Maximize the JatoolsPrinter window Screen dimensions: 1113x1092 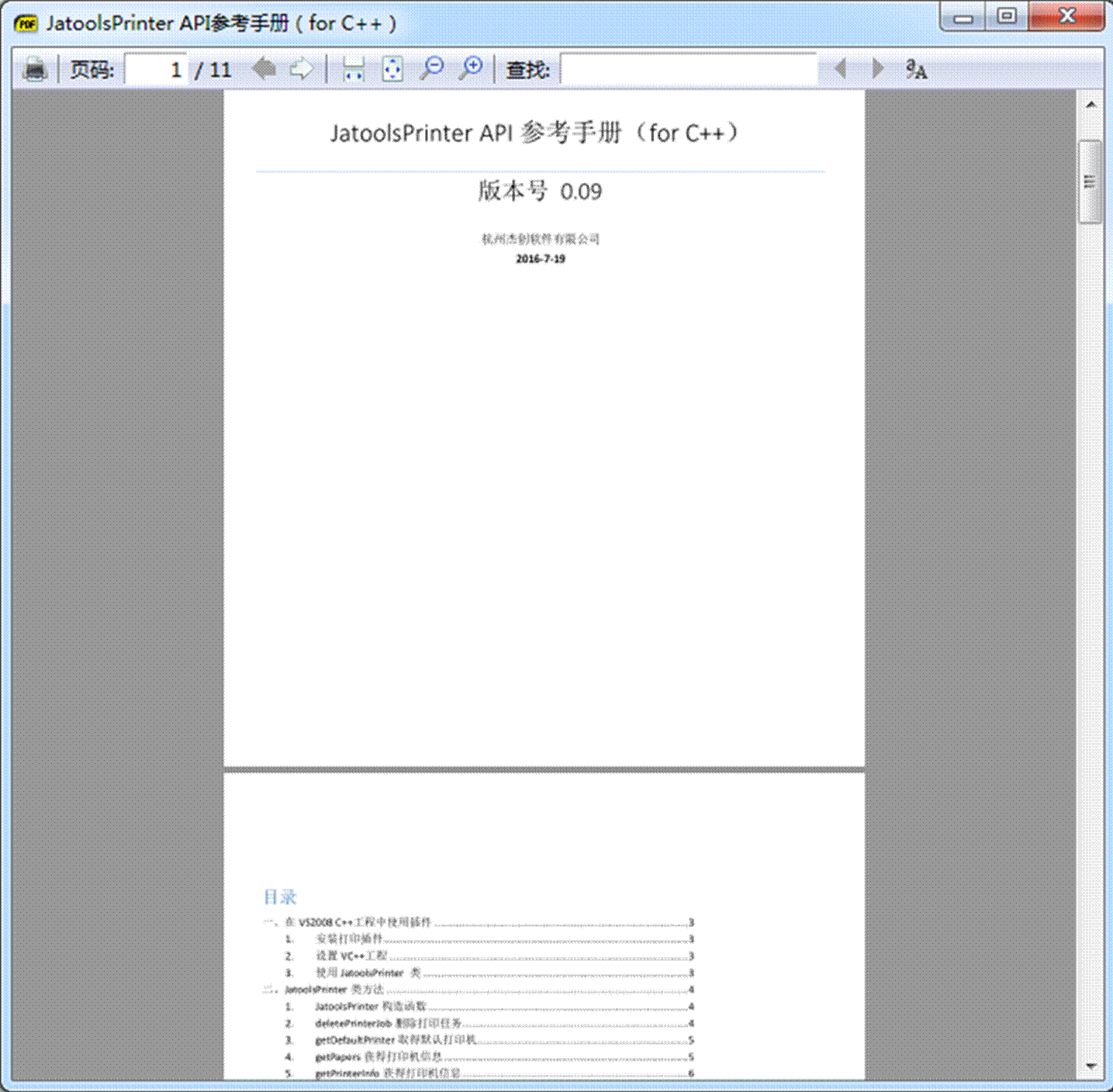tap(1007, 16)
